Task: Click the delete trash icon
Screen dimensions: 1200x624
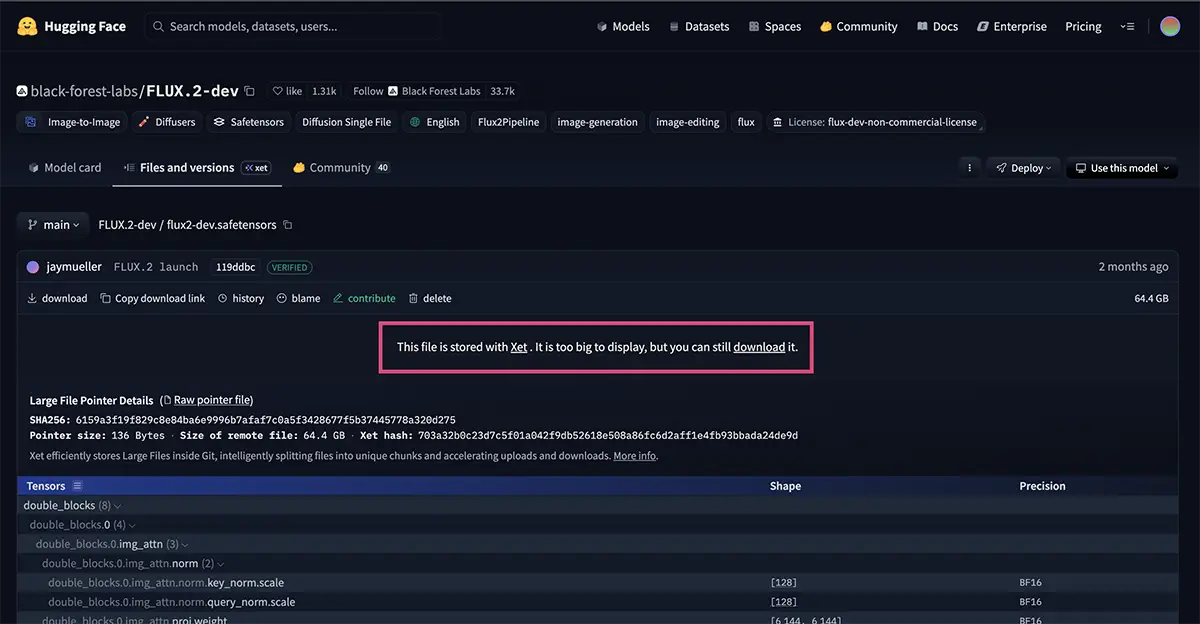Action: pos(413,298)
